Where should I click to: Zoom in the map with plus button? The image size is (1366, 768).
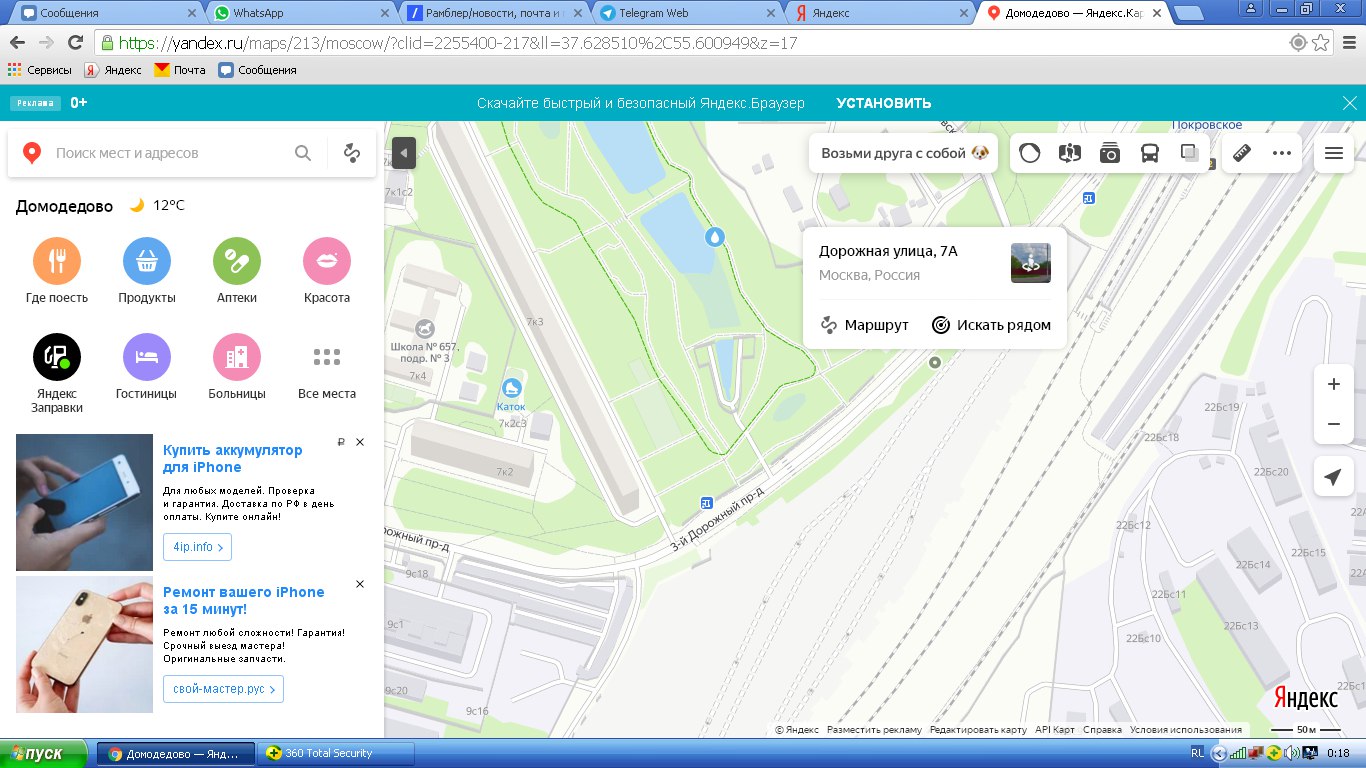click(1333, 384)
